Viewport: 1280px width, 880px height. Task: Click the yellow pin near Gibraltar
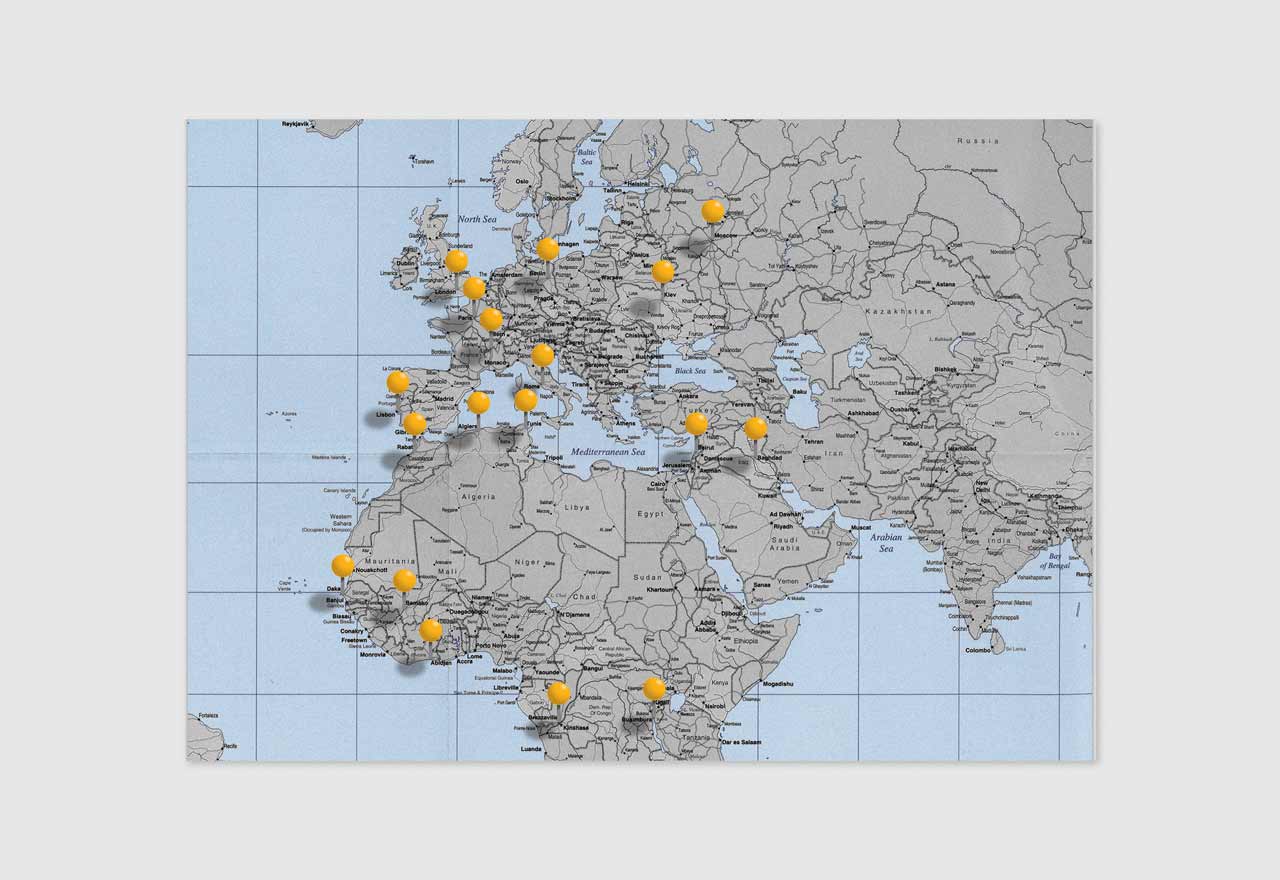pyautogui.click(x=415, y=424)
